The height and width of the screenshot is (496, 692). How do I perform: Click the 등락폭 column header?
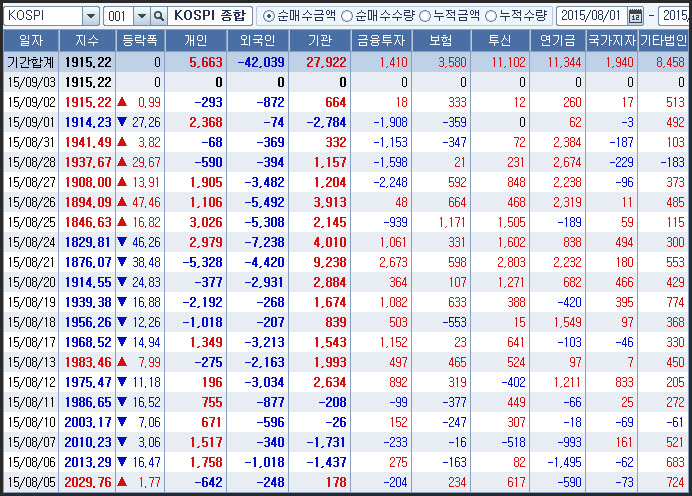coord(140,41)
